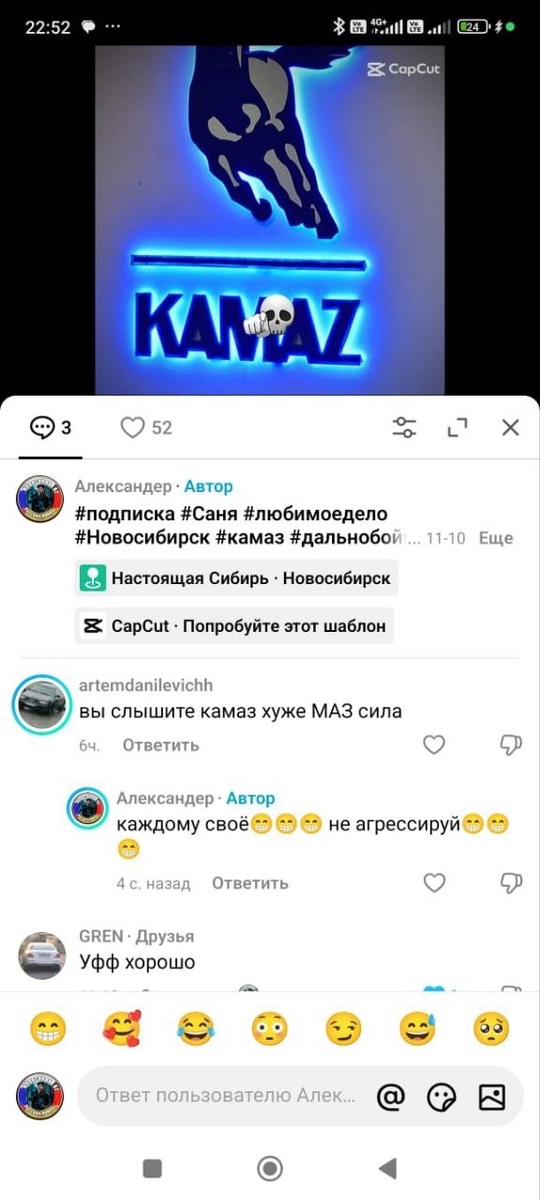Expand the caption with Еще
Viewport: 540px width, 1200px height.
496,538
